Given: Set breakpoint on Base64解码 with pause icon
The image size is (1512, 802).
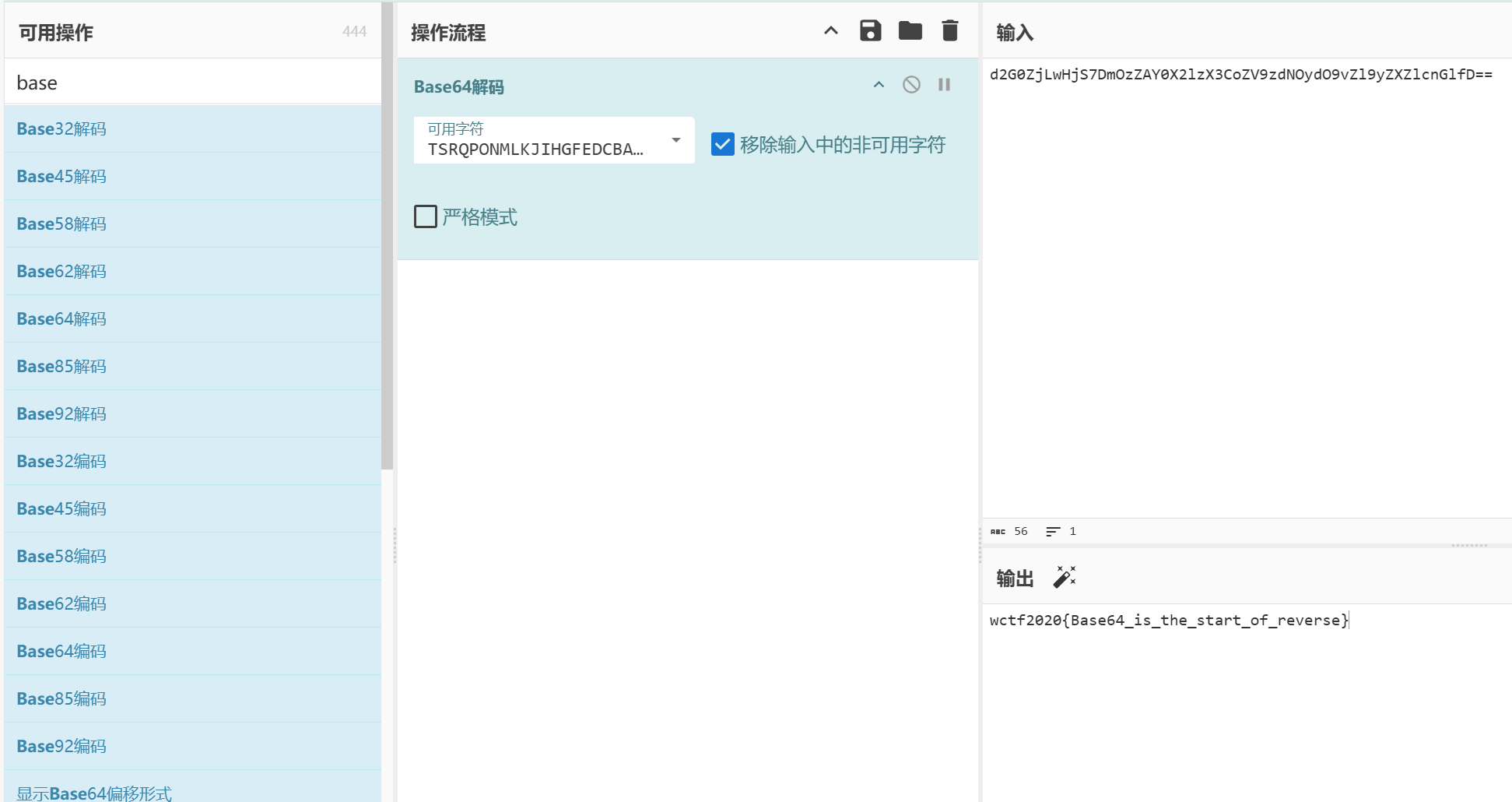Looking at the screenshot, I should 944,85.
